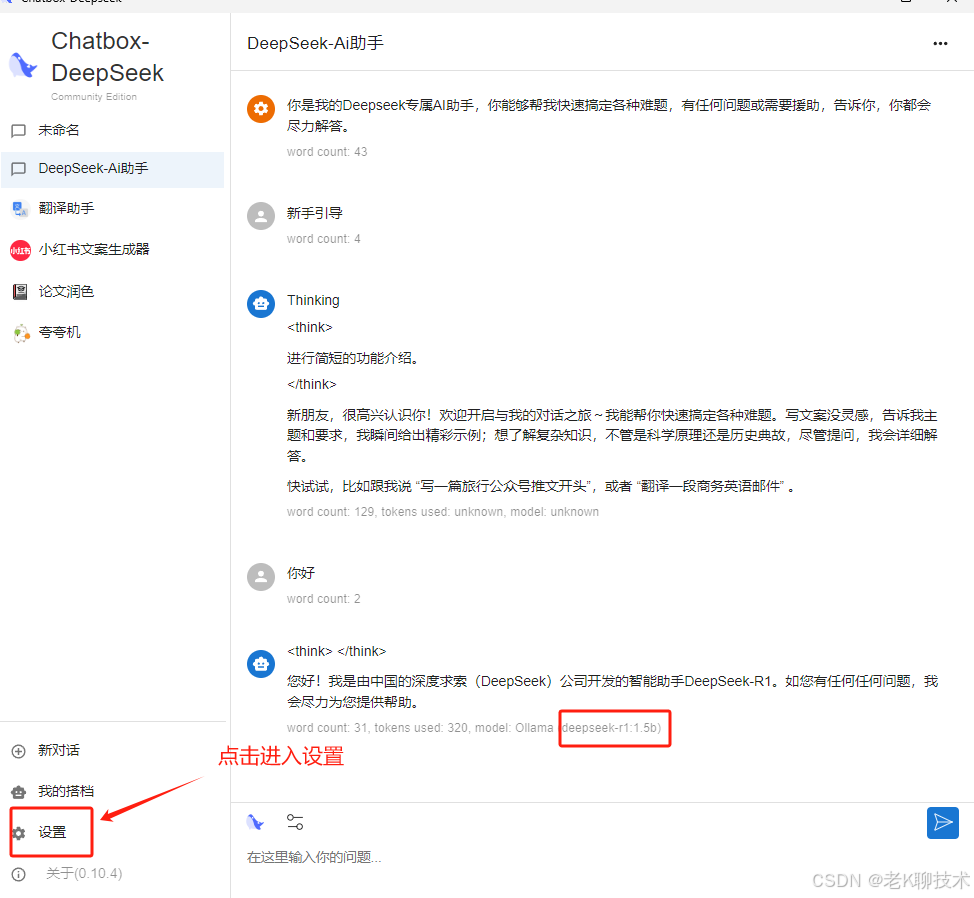Click the bot avatar beside the DeepSeek-R1 reply
The height and width of the screenshot is (898, 974).
(261, 664)
